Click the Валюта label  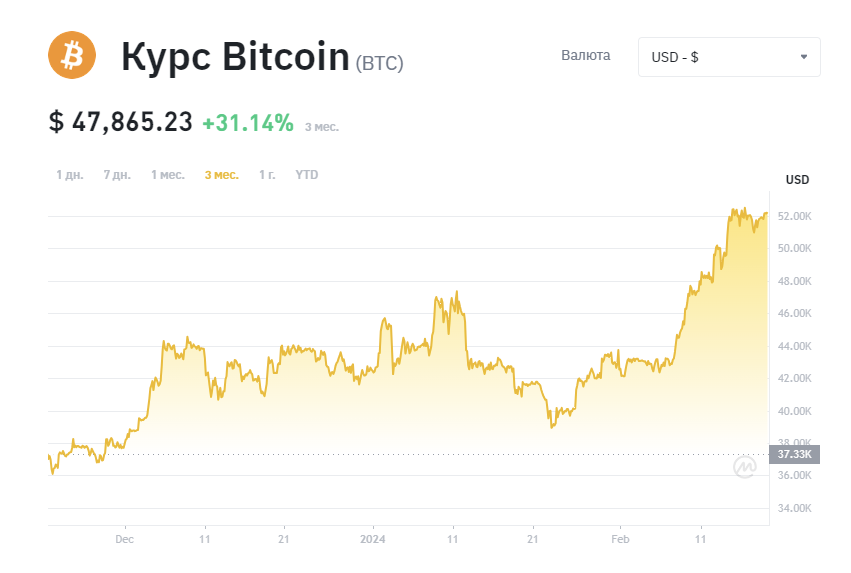pyautogui.click(x=586, y=55)
